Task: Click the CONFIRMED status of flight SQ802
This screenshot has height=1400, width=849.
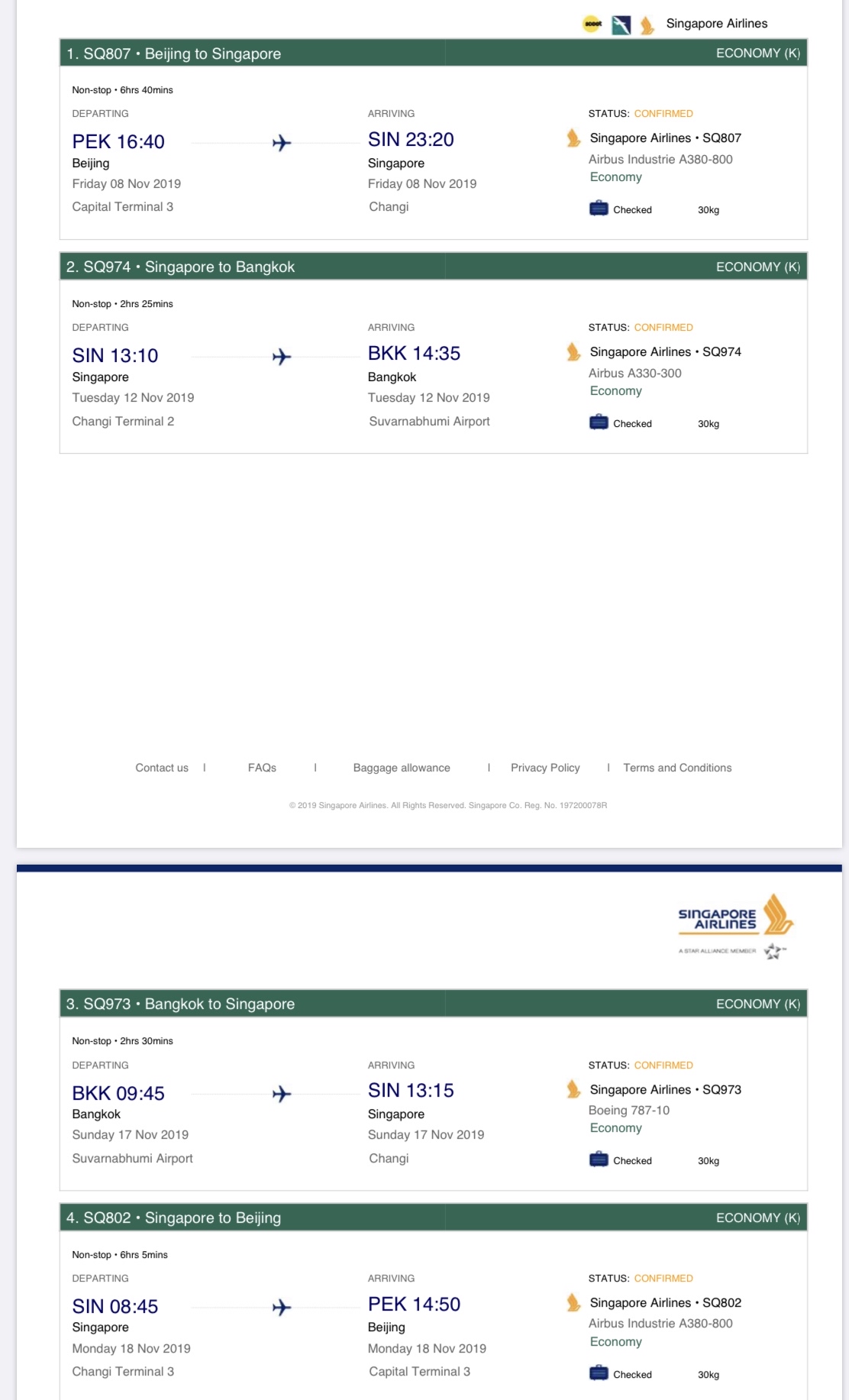Action: pos(663,1278)
